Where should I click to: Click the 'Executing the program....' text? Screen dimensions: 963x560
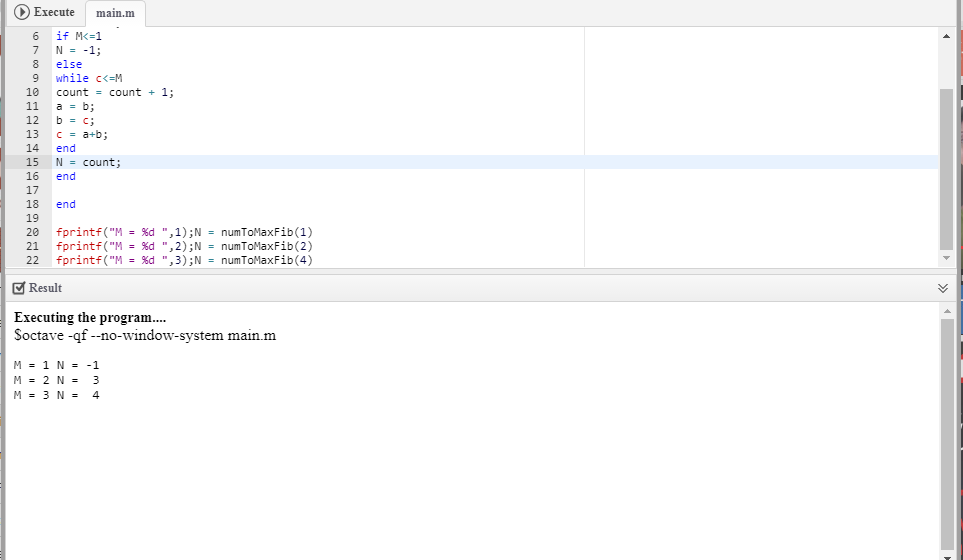(x=90, y=317)
